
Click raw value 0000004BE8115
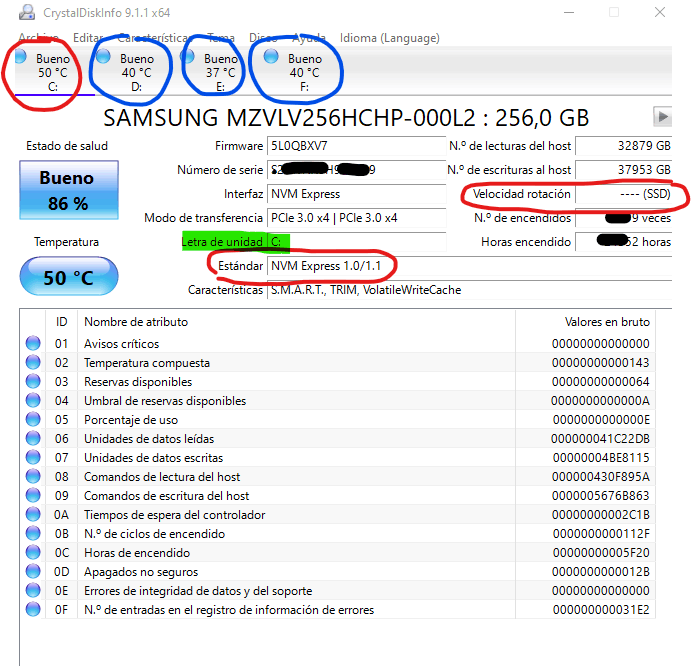[601, 458]
